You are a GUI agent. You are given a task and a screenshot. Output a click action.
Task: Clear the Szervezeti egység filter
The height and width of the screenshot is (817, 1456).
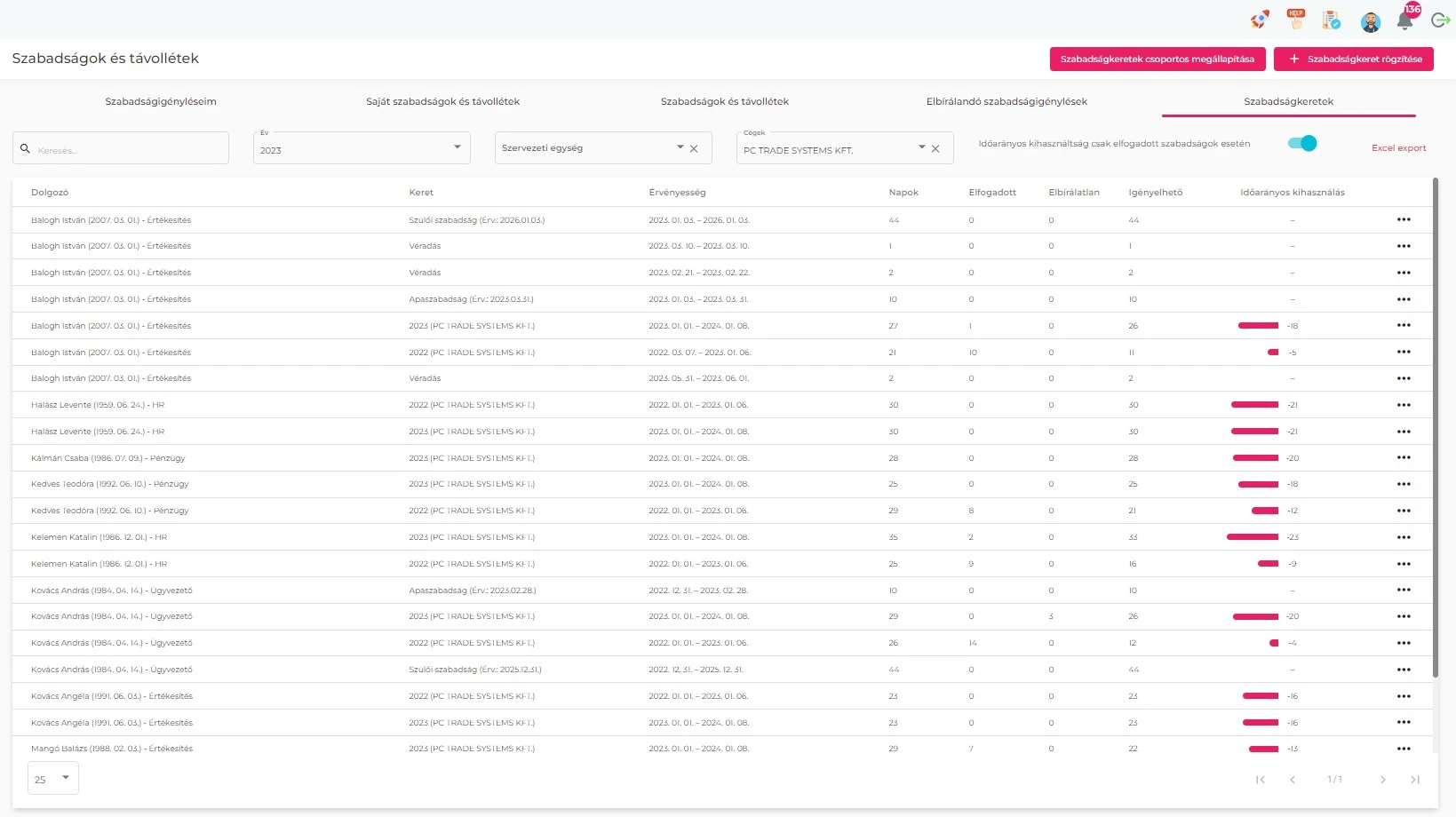[694, 148]
